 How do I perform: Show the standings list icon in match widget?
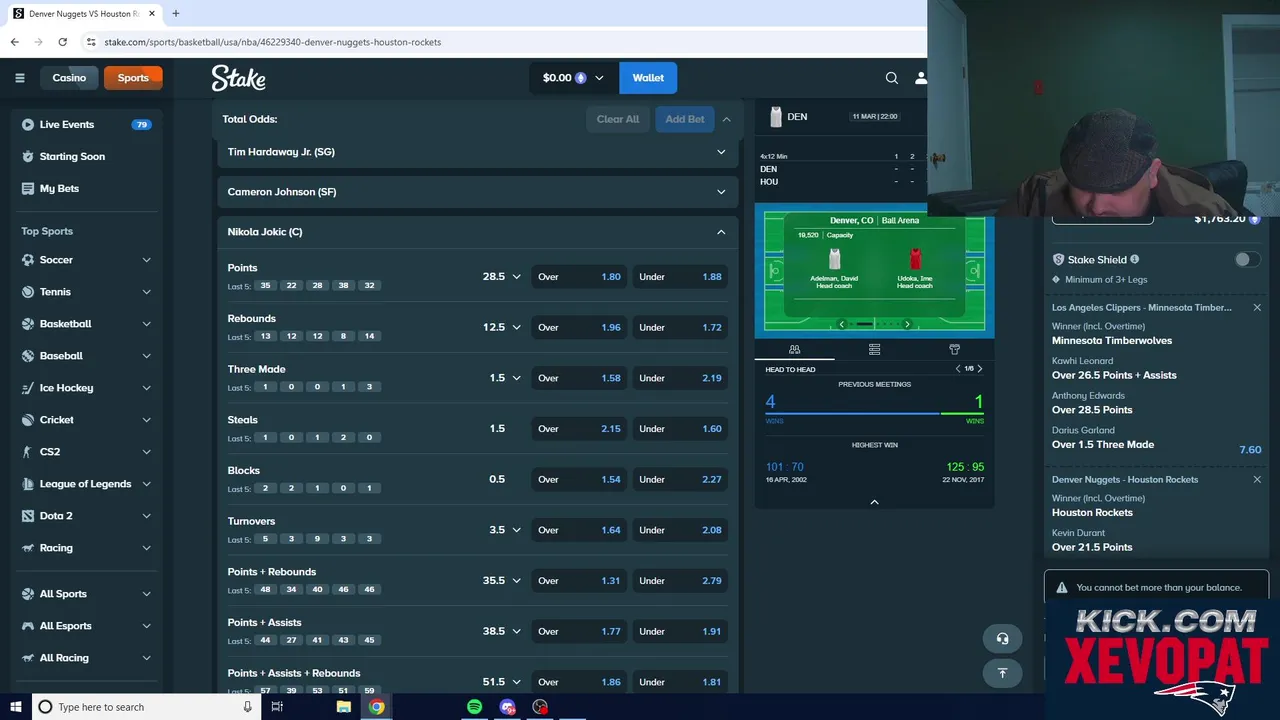coord(874,349)
